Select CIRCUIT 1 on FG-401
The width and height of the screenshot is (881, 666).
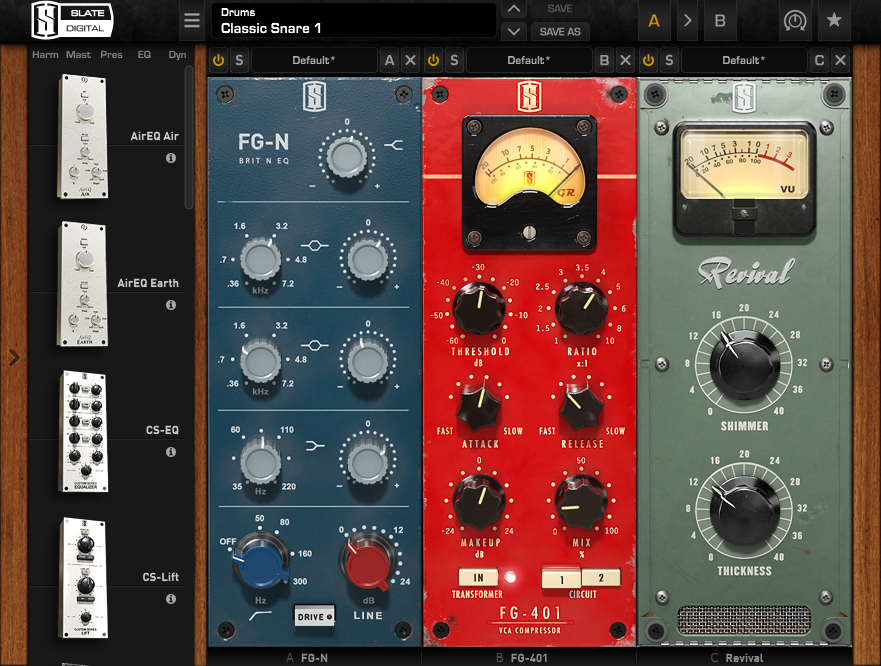coord(561,578)
